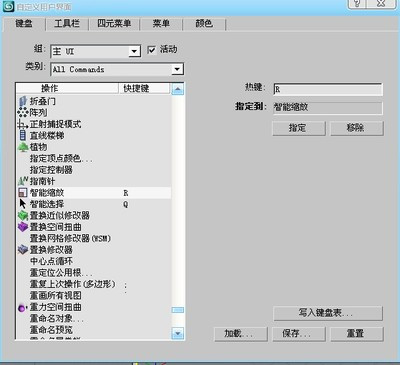Select 重命名对象... in the list
This screenshot has height=365, width=400.
point(57,318)
